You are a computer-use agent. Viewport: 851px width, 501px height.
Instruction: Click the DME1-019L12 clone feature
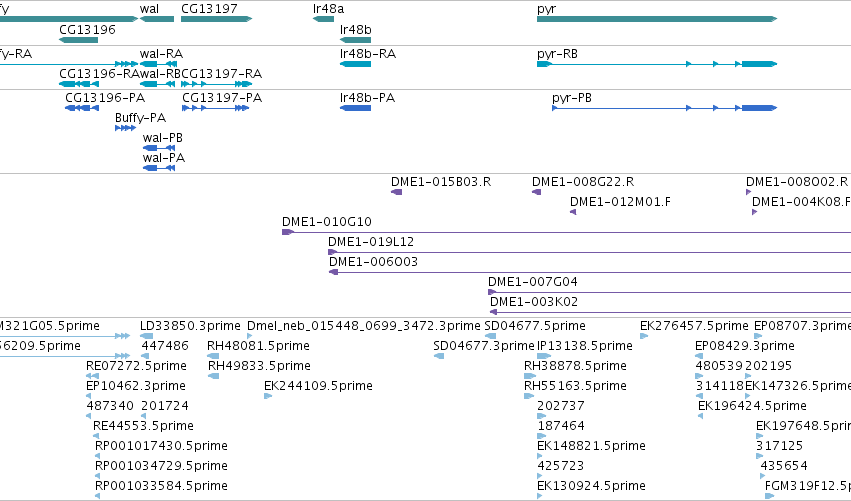tap(589, 252)
